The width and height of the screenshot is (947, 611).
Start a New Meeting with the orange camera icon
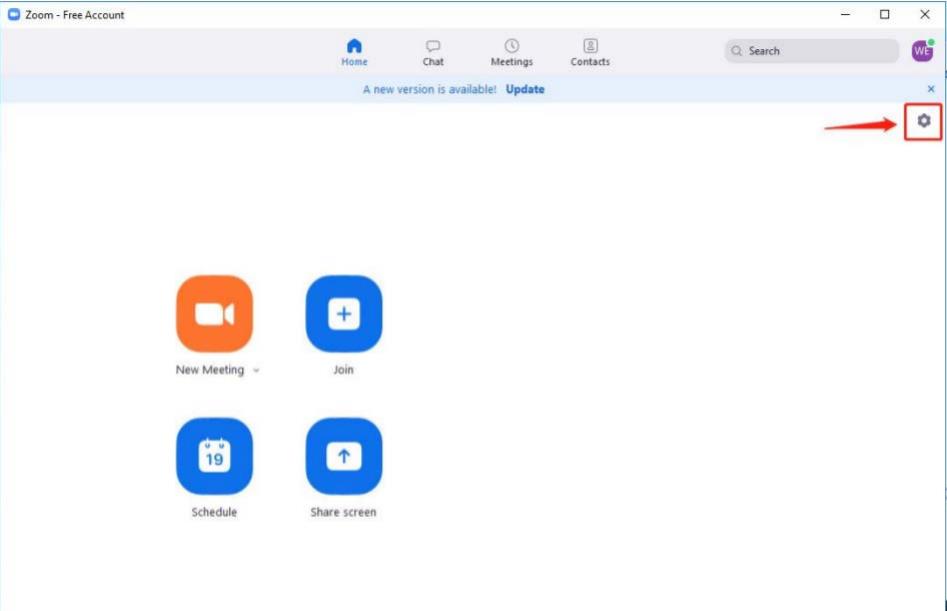click(214, 314)
